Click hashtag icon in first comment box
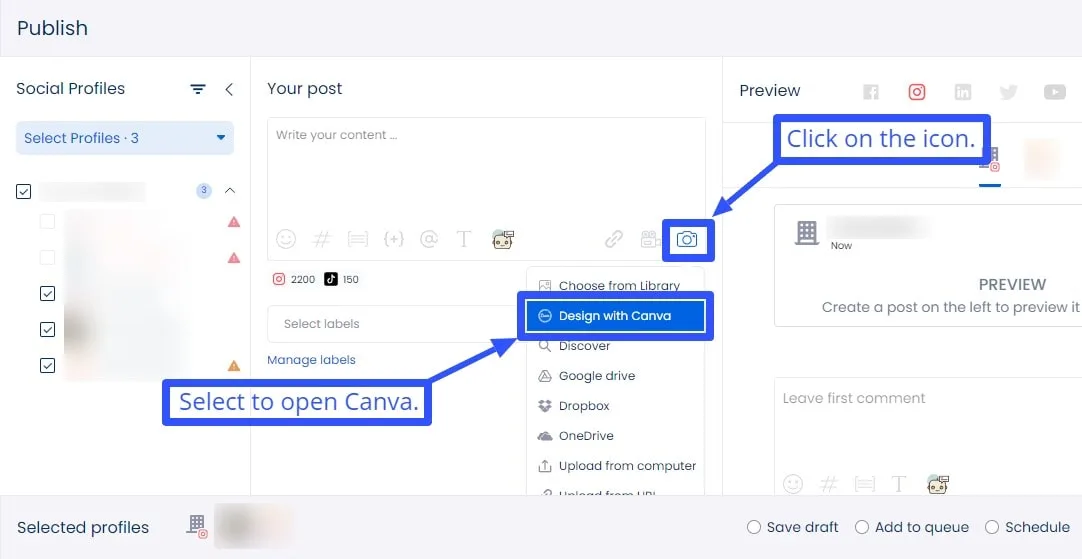Screen dimensions: 1082x559 click(828, 484)
